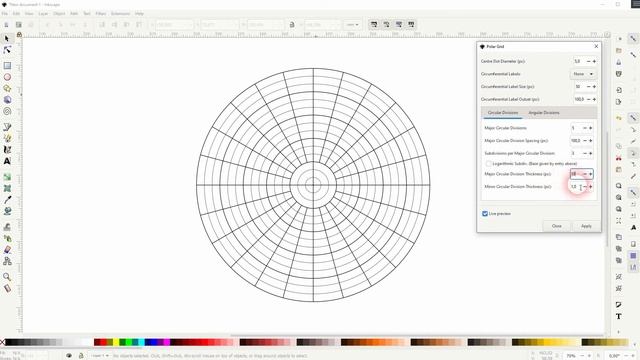Select the Gradient tool
This screenshot has width=640, height=360.
(7, 177)
